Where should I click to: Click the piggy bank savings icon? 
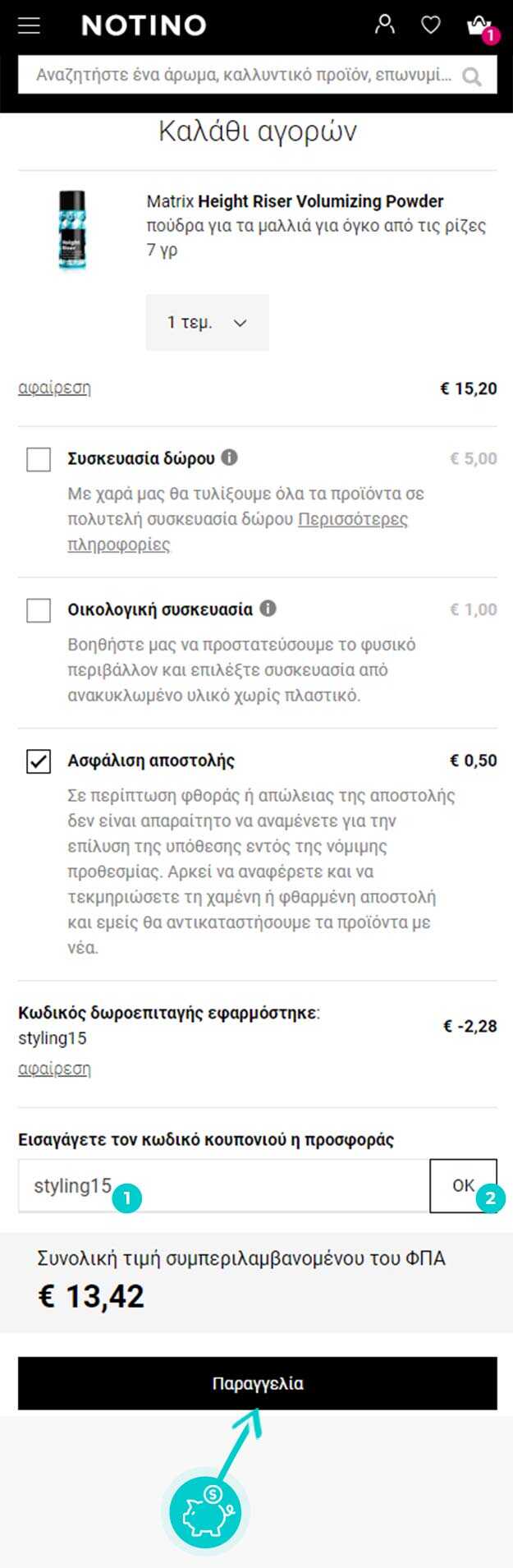[x=206, y=1511]
